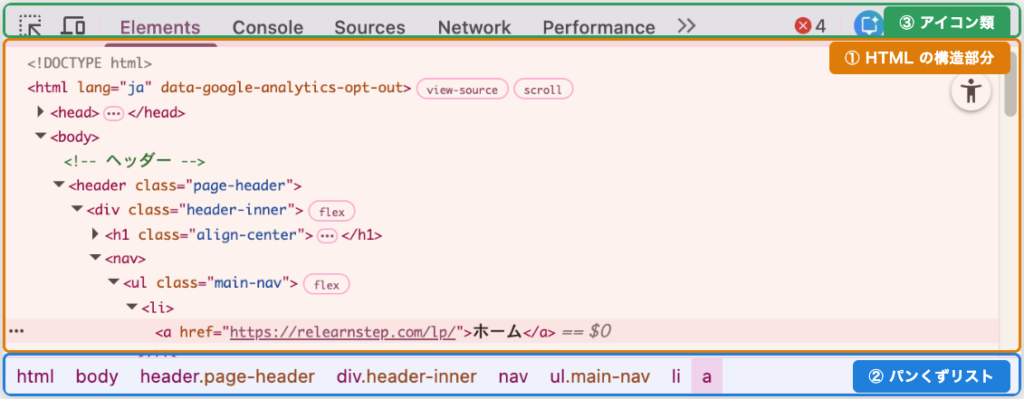
Task: Open the ellipsis beside the selected anchor row
Action: (16, 332)
